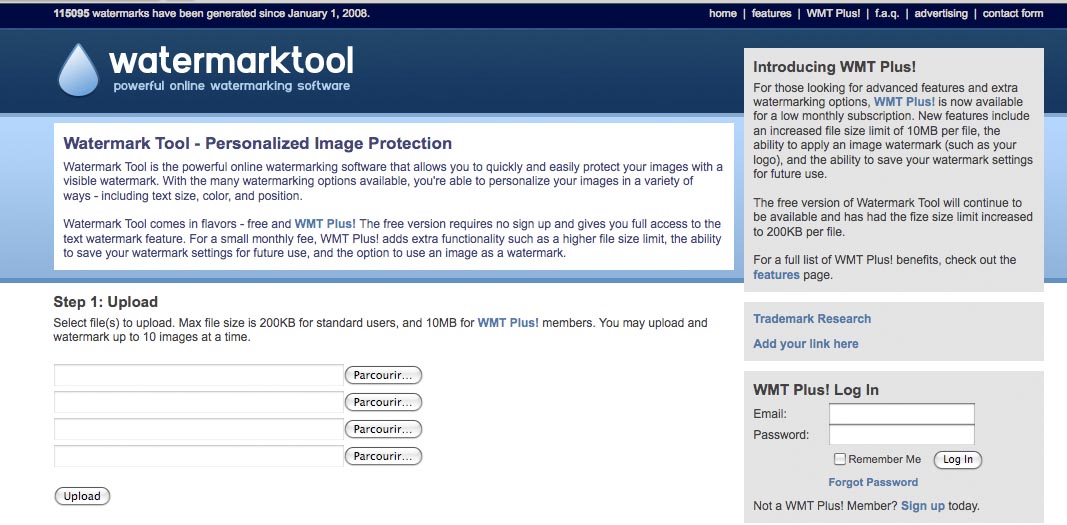The height and width of the screenshot is (525, 1067).
Task: Click the Add your link here link
Action: click(806, 344)
